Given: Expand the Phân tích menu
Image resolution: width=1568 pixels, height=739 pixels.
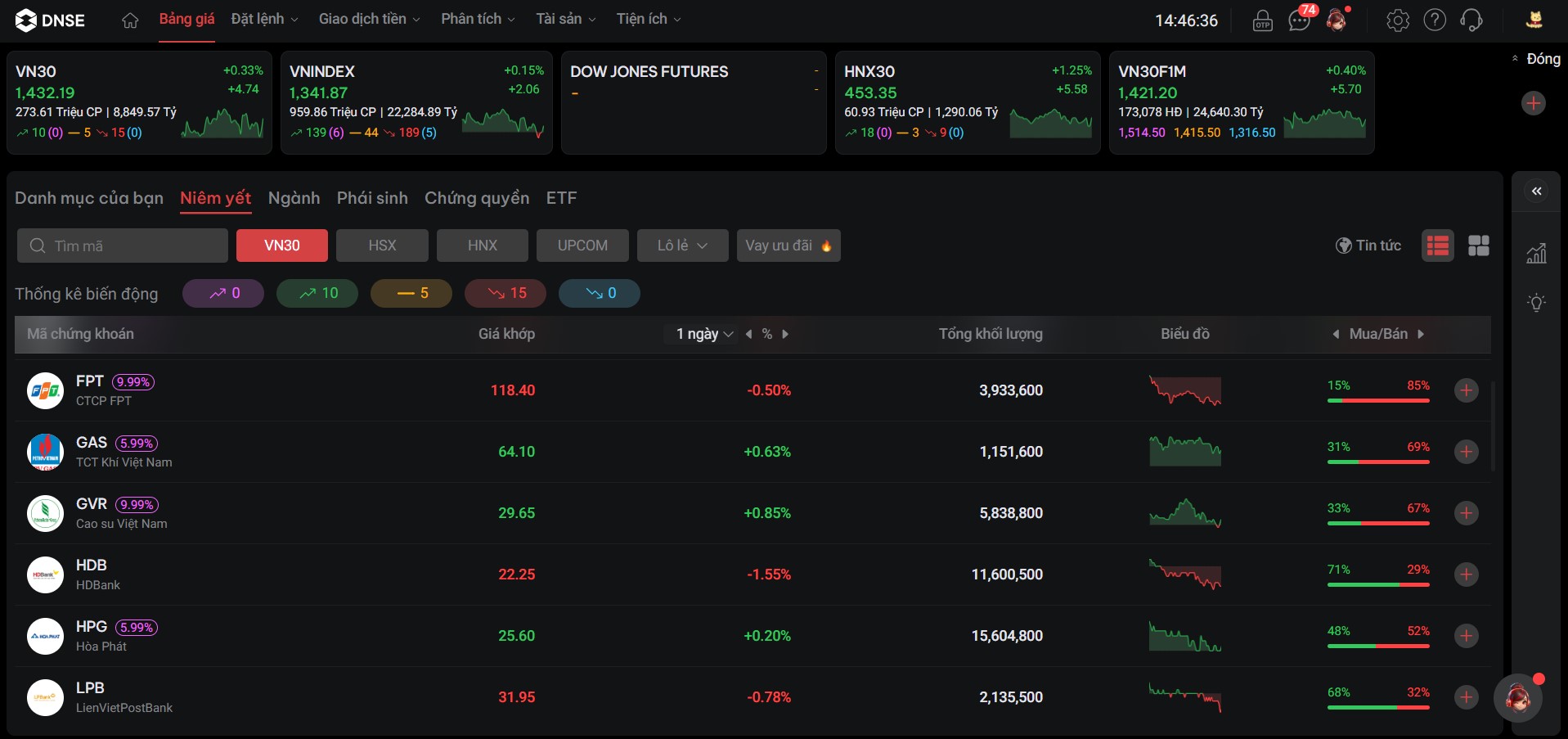Looking at the screenshot, I should (x=478, y=19).
